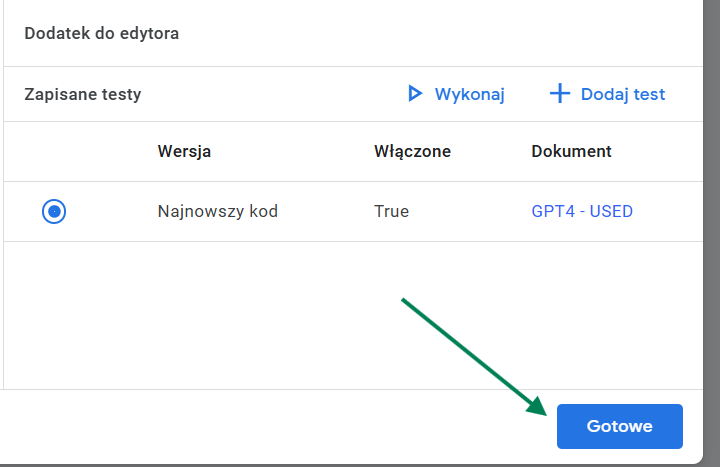Click the True value under Włączone
Screen dimensions: 720x467
pyautogui.click(x=391, y=211)
